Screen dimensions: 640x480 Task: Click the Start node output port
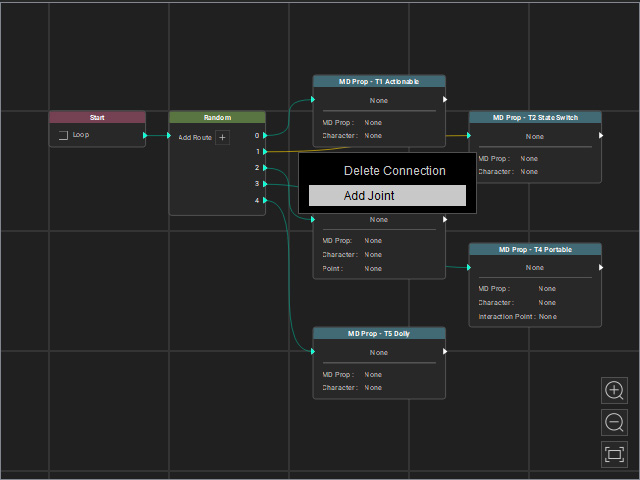pos(145,135)
